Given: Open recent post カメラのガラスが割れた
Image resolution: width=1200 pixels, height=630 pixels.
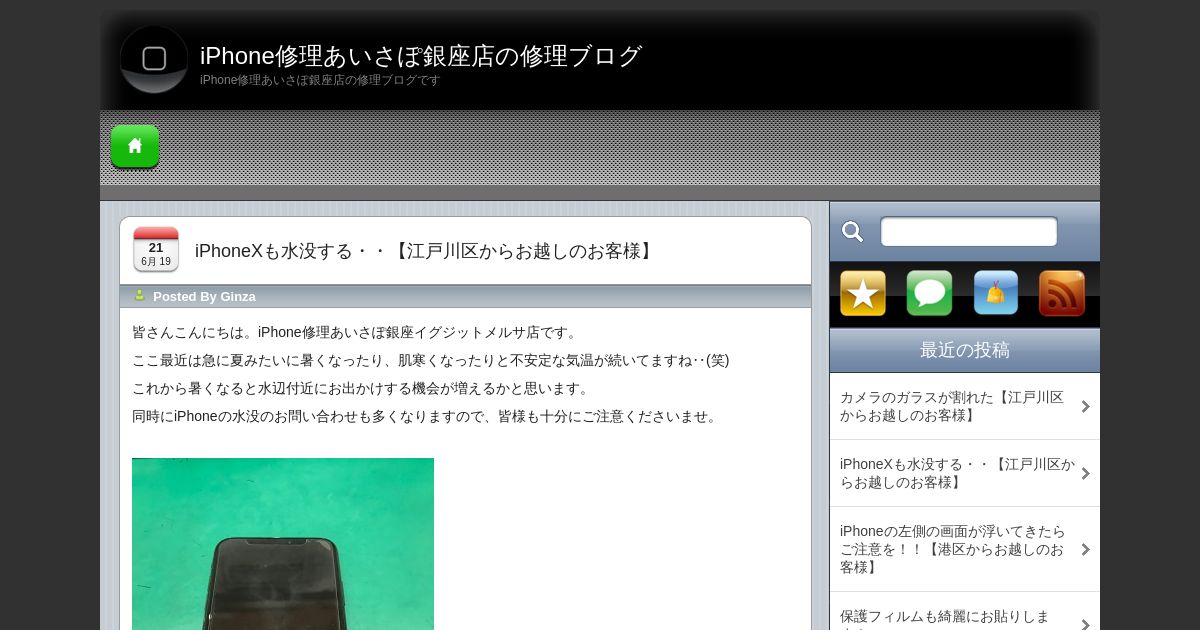Looking at the screenshot, I should (x=952, y=406).
